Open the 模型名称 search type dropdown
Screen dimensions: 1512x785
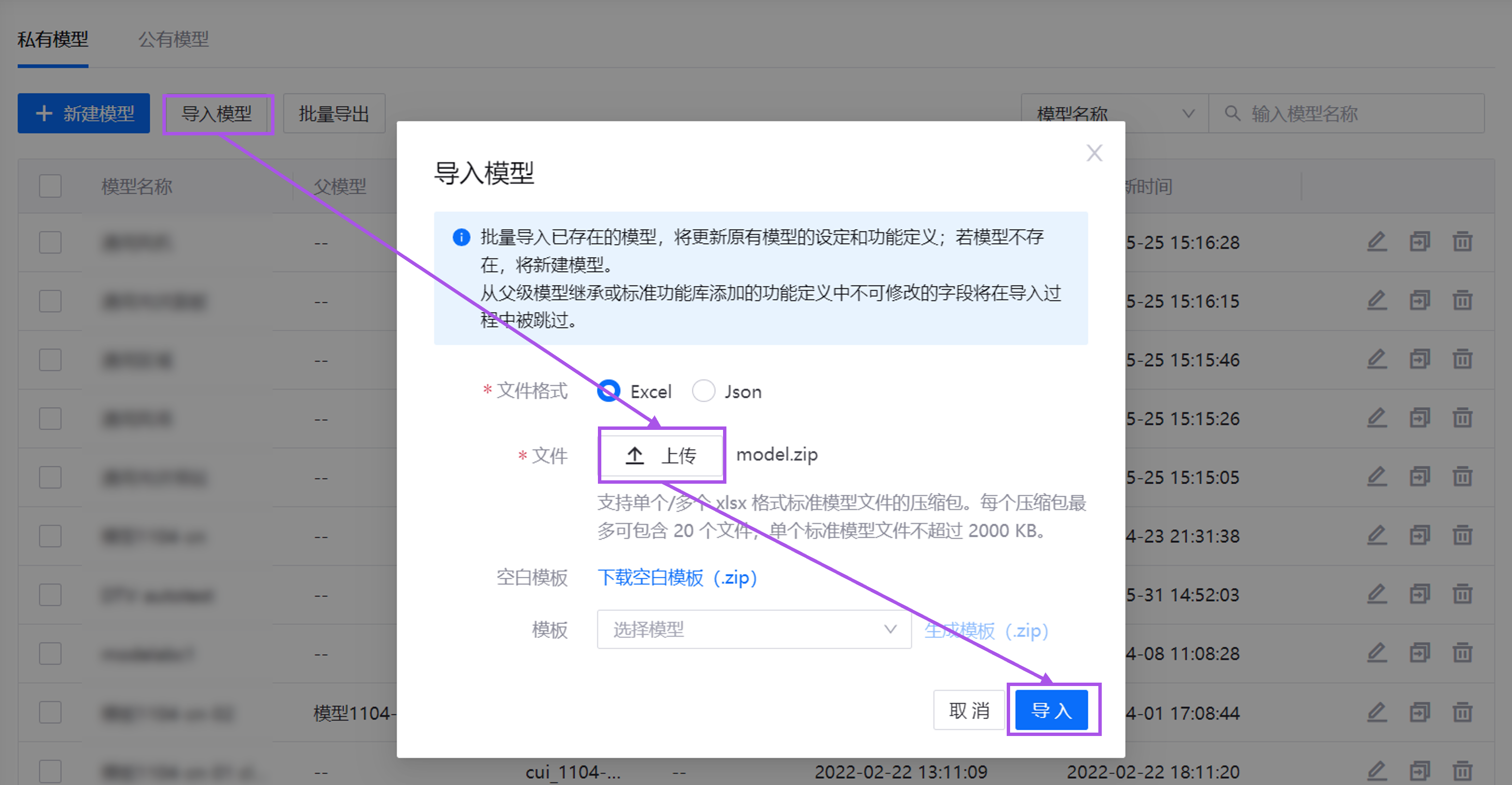1115,114
